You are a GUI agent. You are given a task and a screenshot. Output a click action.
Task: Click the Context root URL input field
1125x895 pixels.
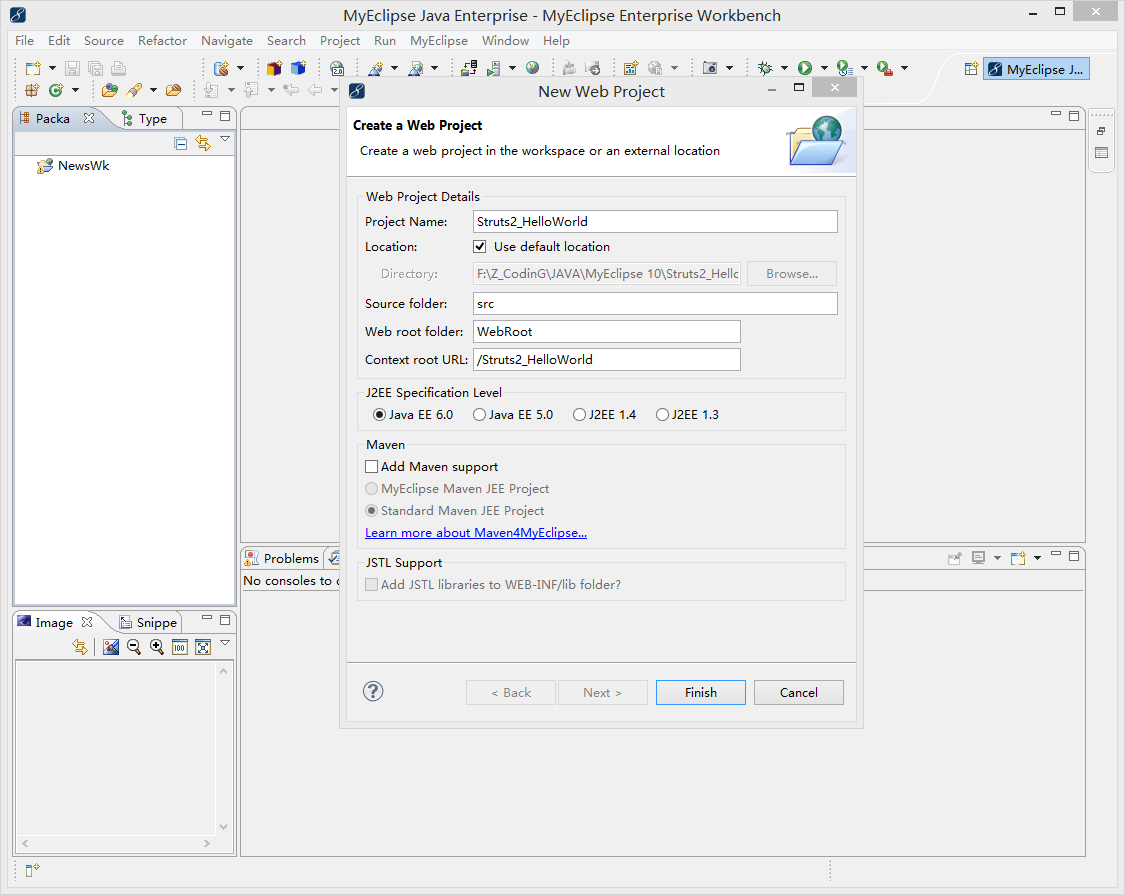point(606,360)
